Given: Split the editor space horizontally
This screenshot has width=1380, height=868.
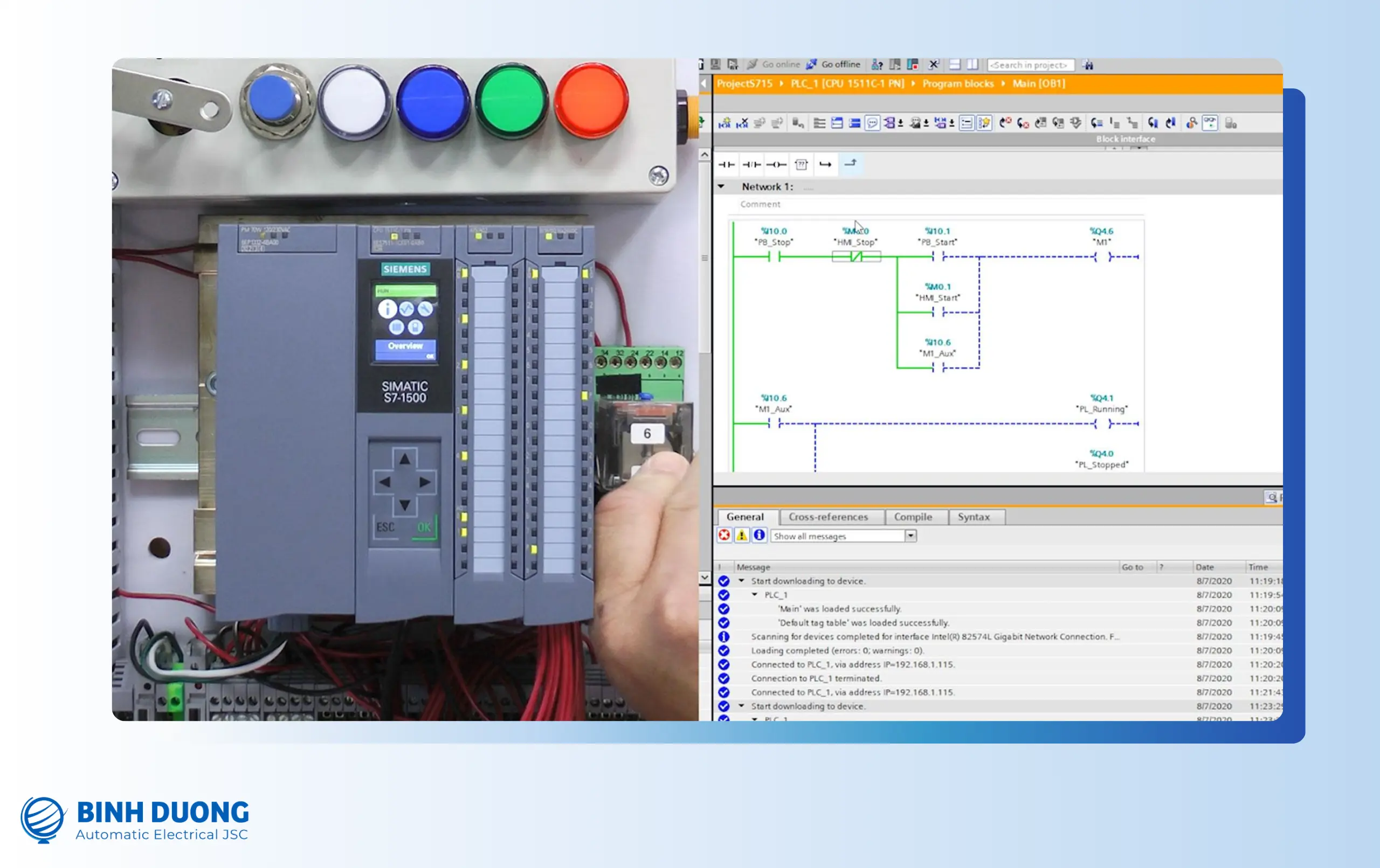Looking at the screenshot, I should click(x=955, y=65).
